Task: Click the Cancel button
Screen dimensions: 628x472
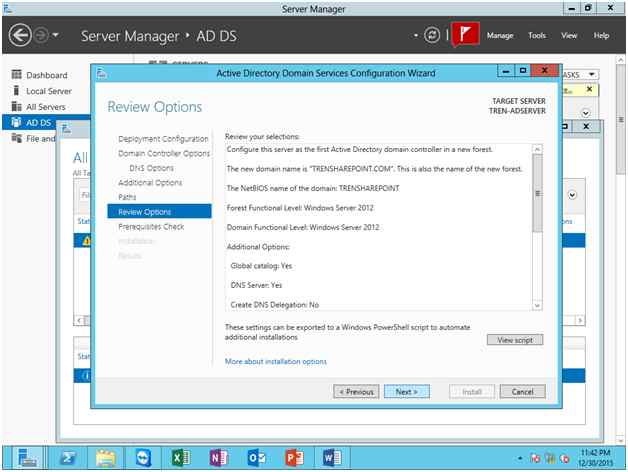Action: 522,392
